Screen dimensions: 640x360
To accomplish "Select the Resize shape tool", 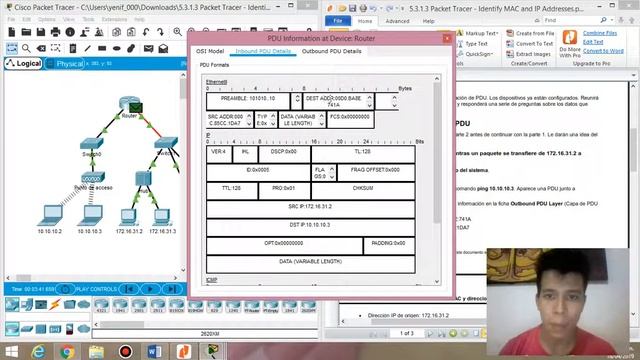I will (x=56, y=49).
